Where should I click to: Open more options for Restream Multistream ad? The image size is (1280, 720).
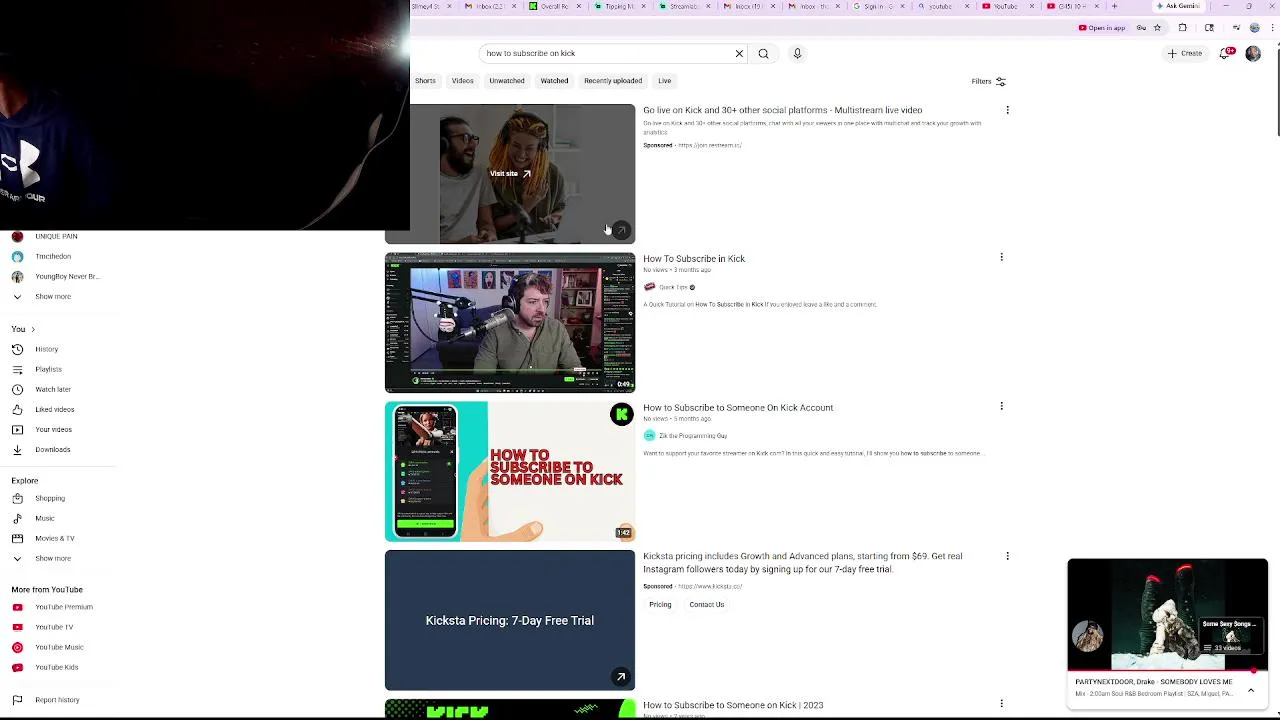pos(1007,110)
